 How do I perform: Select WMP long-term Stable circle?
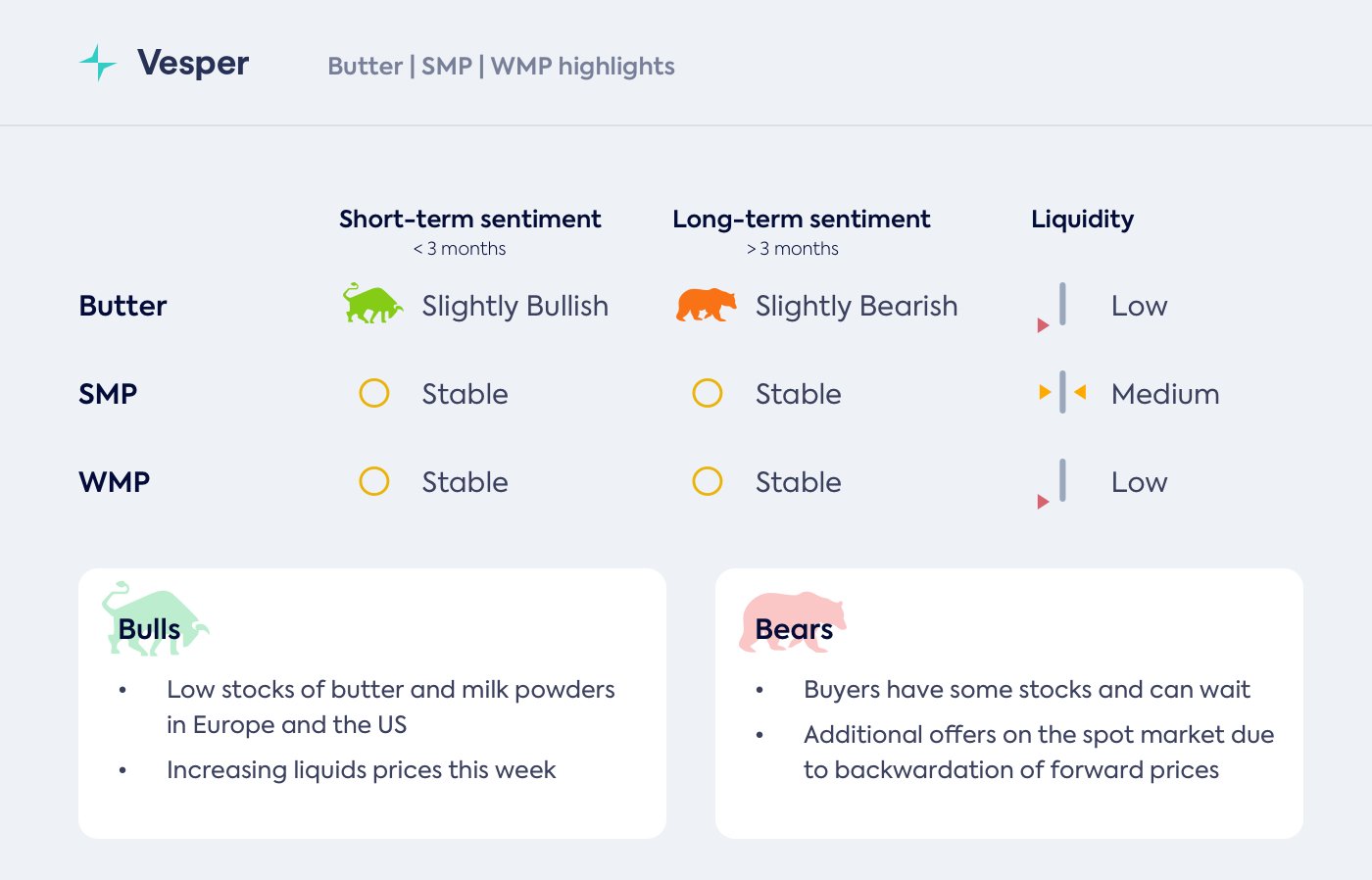coord(708,481)
